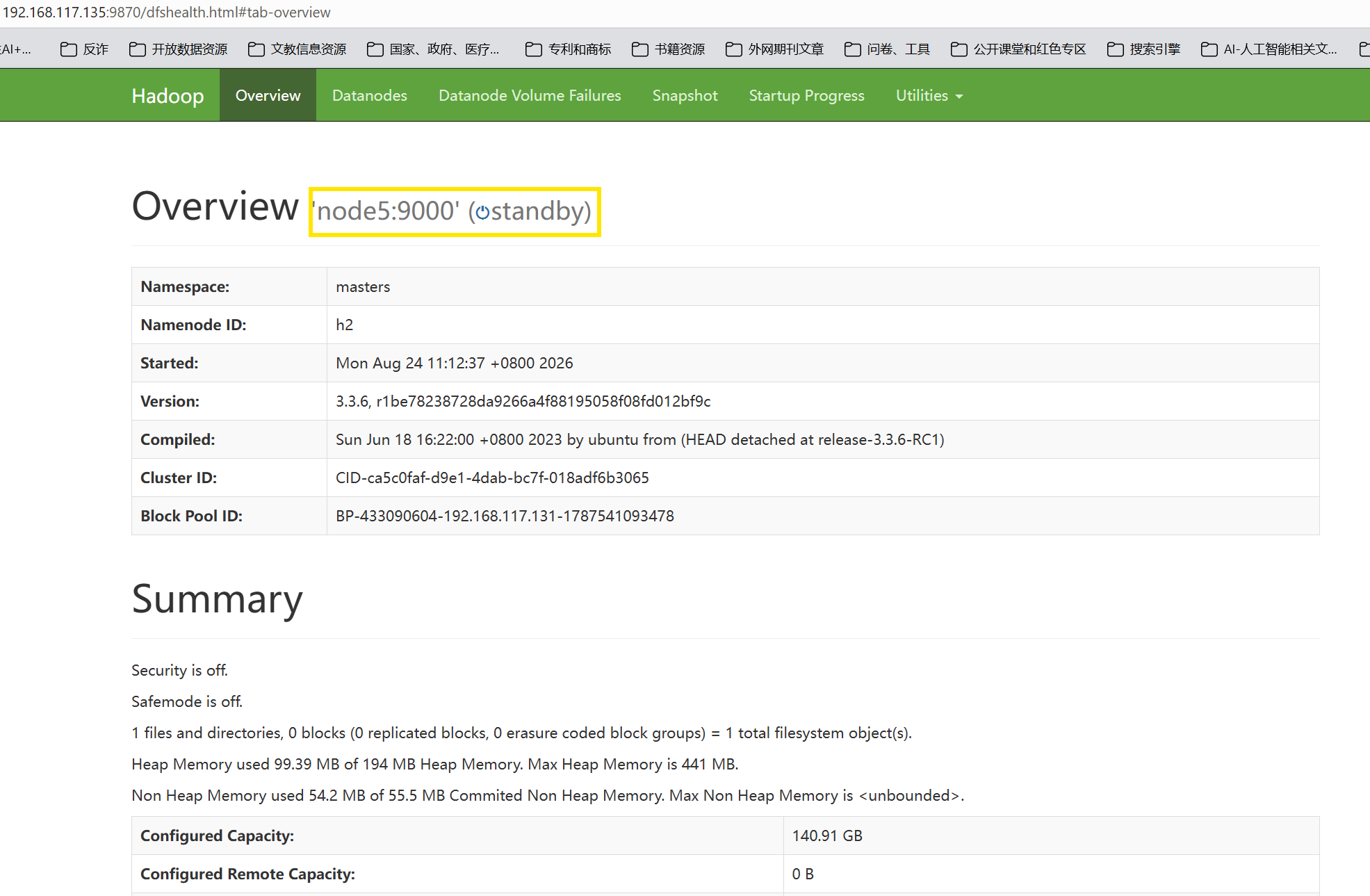Image resolution: width=1370 pixels, height=896 pixels.
Task: Click the Hadoop brand link
Action: click(168, 95)
